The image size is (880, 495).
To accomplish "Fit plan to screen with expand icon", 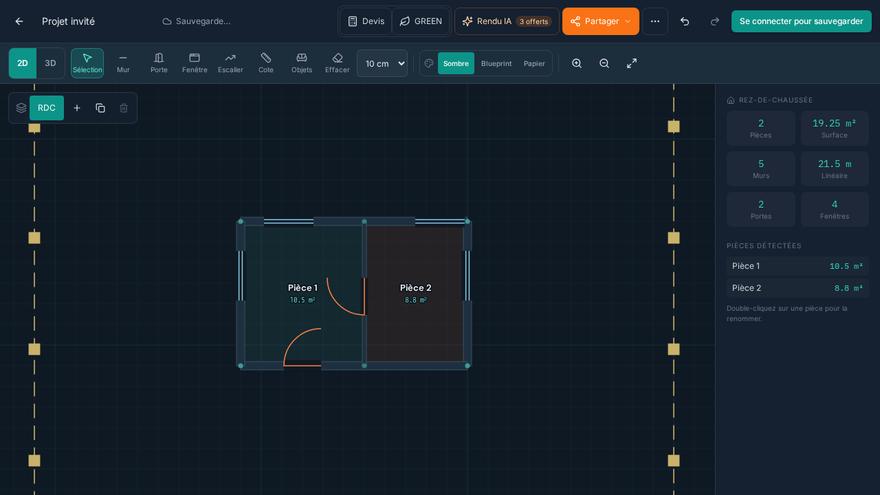I will 631,63.
